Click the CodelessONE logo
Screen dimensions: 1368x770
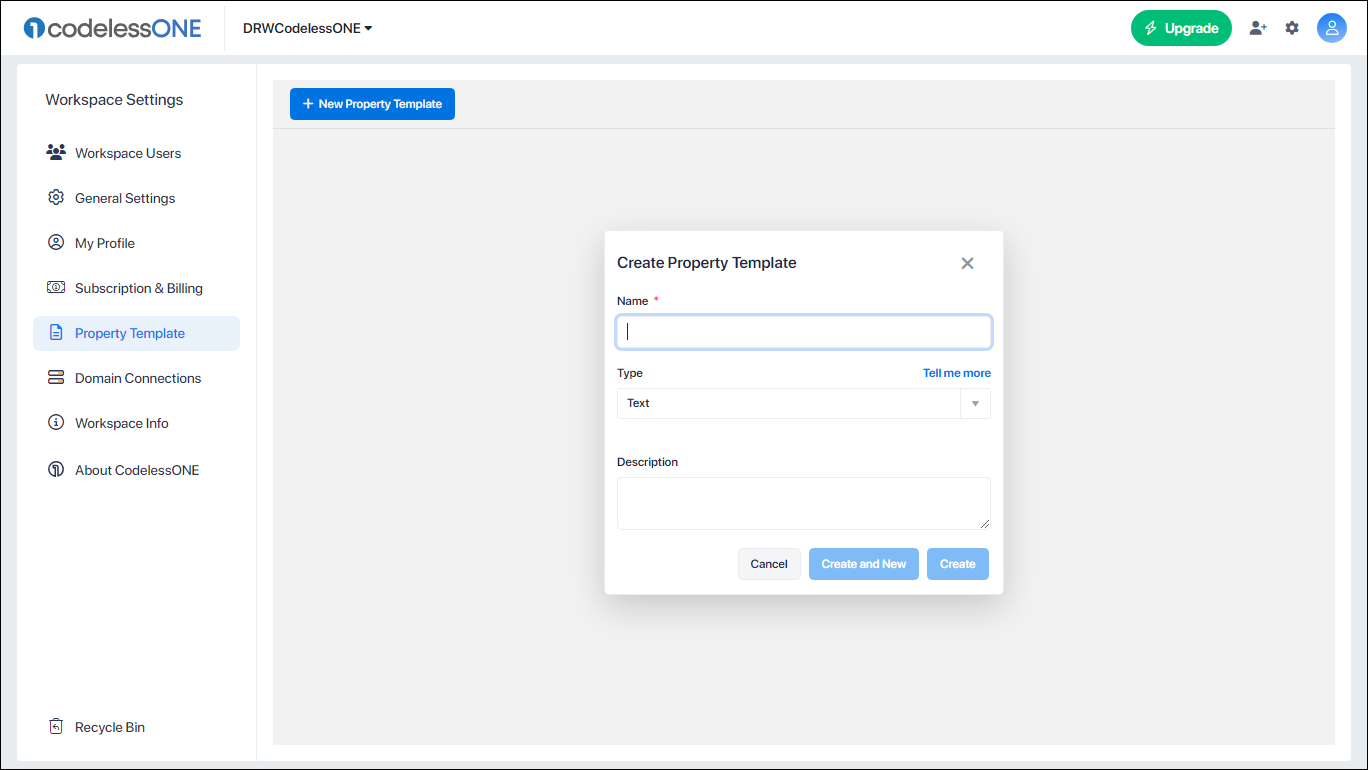pos(112,27)
